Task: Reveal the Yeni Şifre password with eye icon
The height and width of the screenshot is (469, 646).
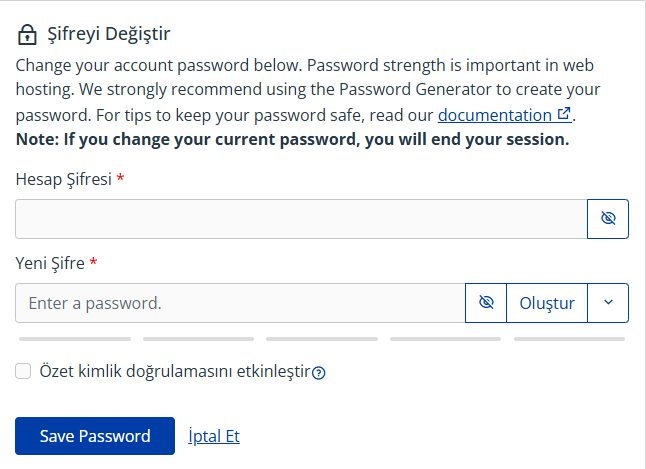Action: [x=487, y=303]
